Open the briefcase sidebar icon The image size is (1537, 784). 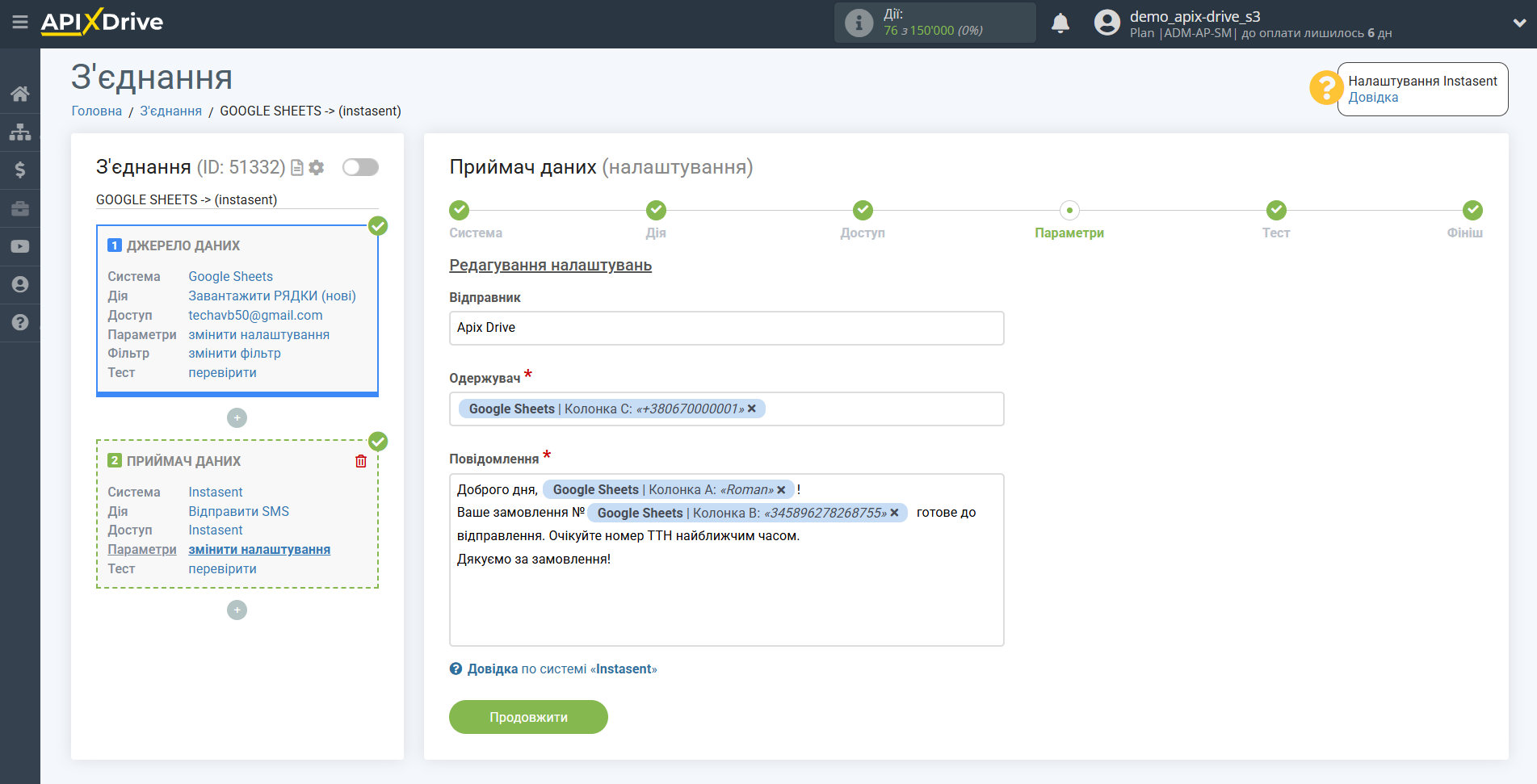20,208
